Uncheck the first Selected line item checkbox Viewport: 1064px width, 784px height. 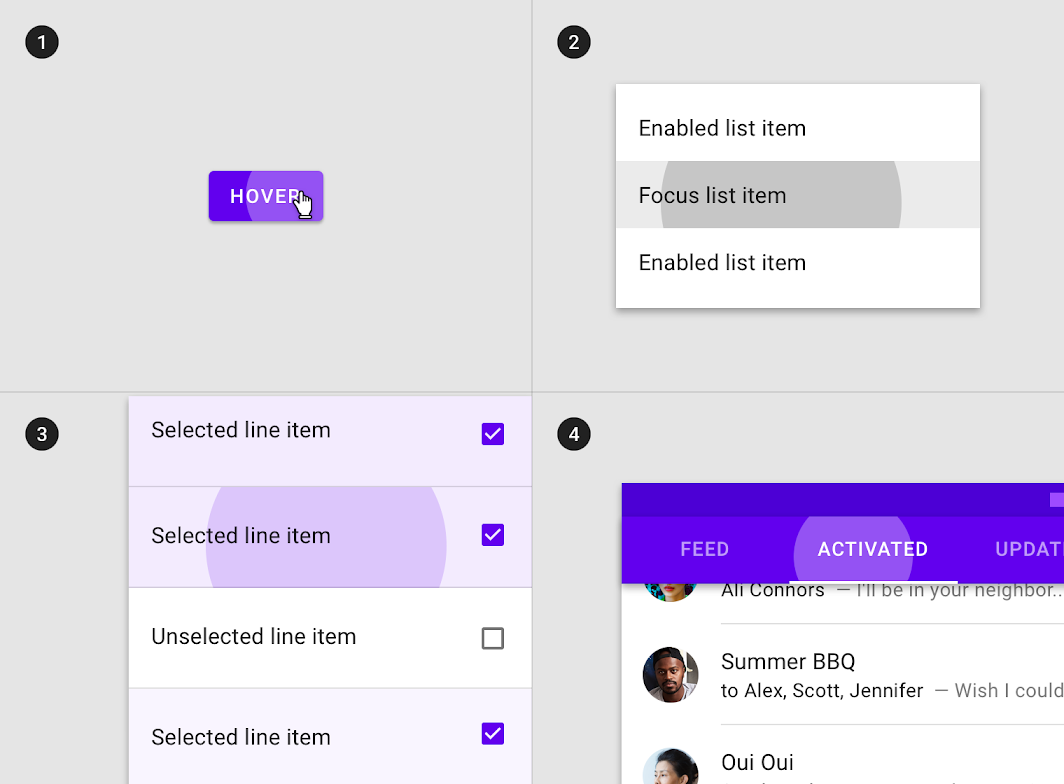pos(493,434)
